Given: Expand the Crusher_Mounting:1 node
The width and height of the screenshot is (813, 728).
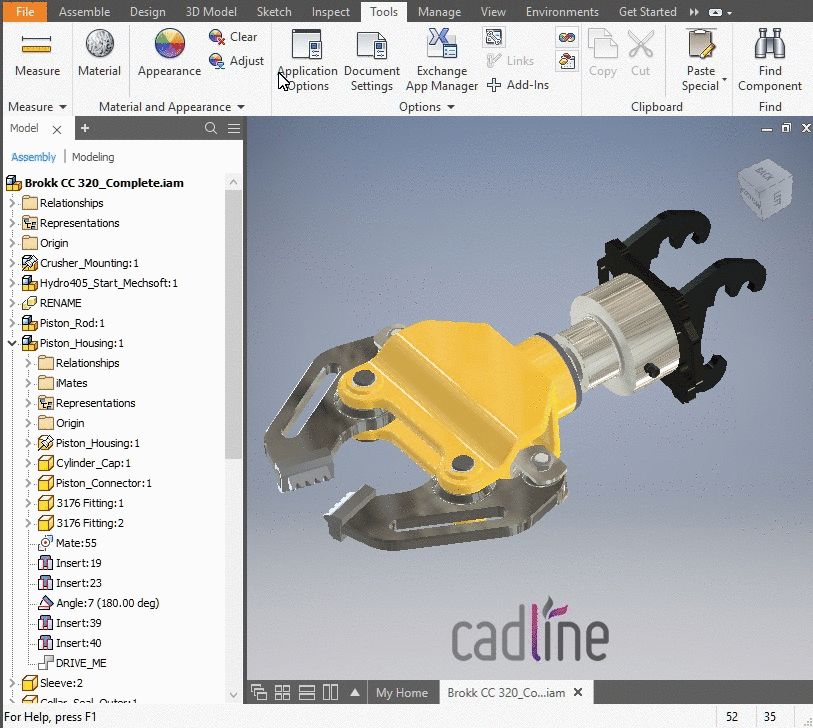Looking at the screenshot, I should (x=12, y=263).
